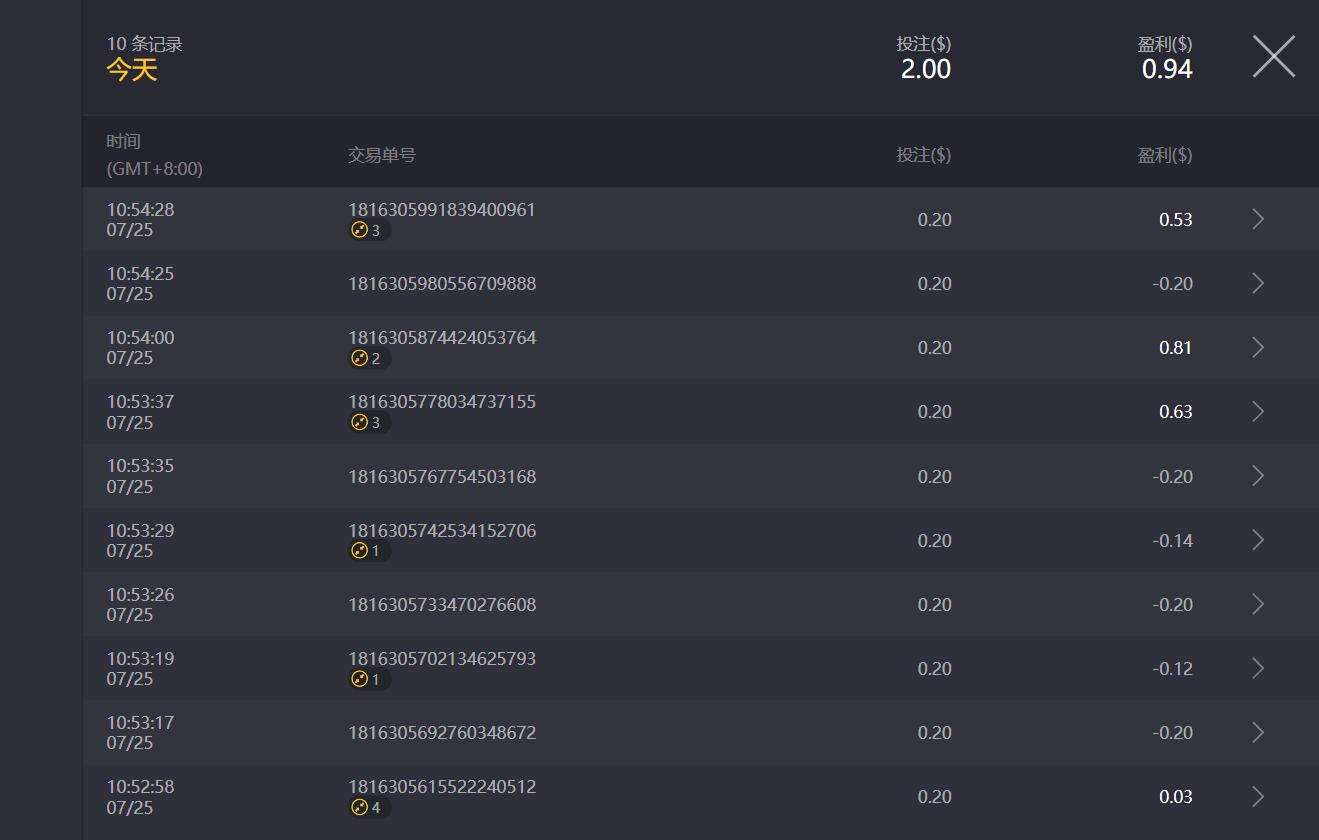1319x840 pixels.
Task: Expand details arrow for 10:54:28 record
Action: click(x=1258, y=219)
